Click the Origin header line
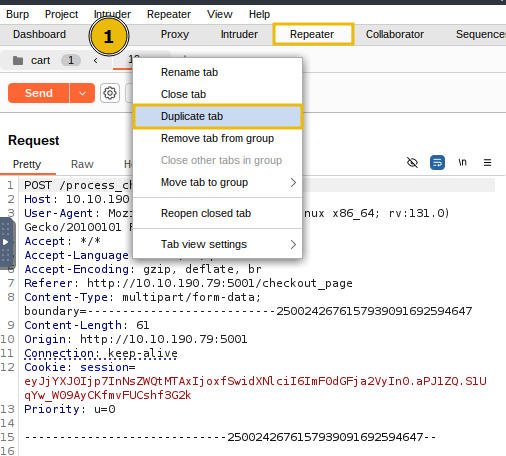The image size is (506, 456). click(136, 339)
